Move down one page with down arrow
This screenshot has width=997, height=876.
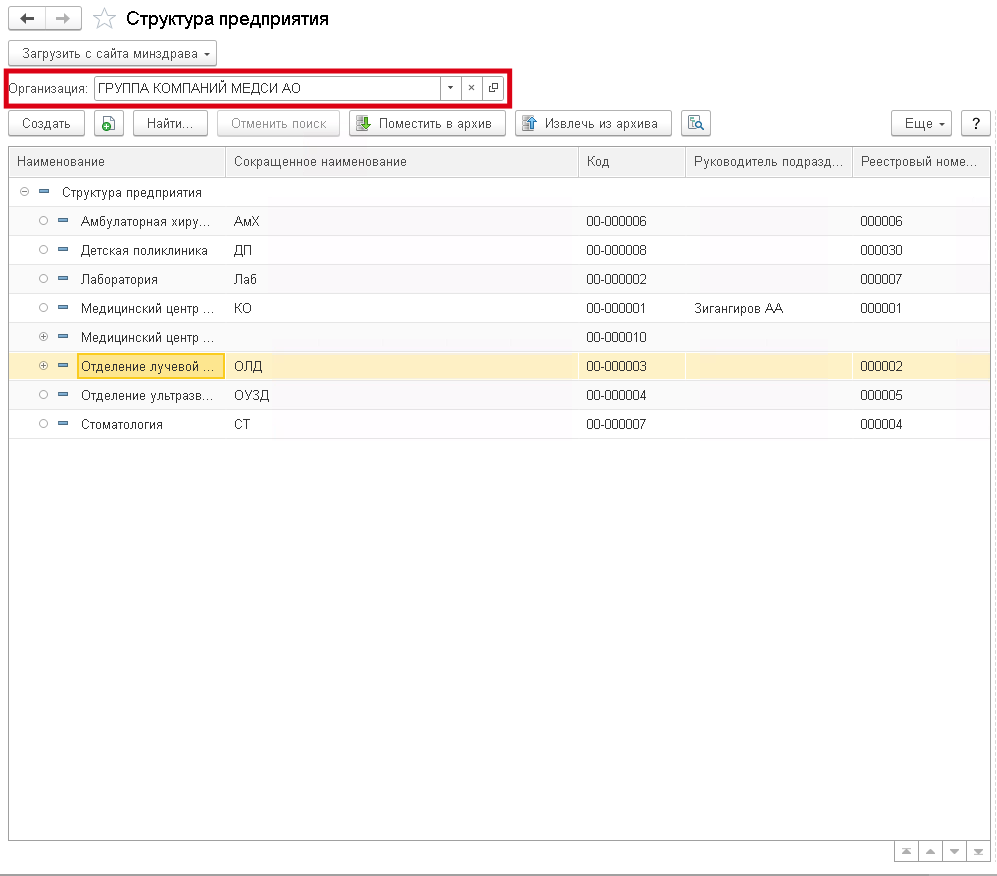[x=954, y=851]
